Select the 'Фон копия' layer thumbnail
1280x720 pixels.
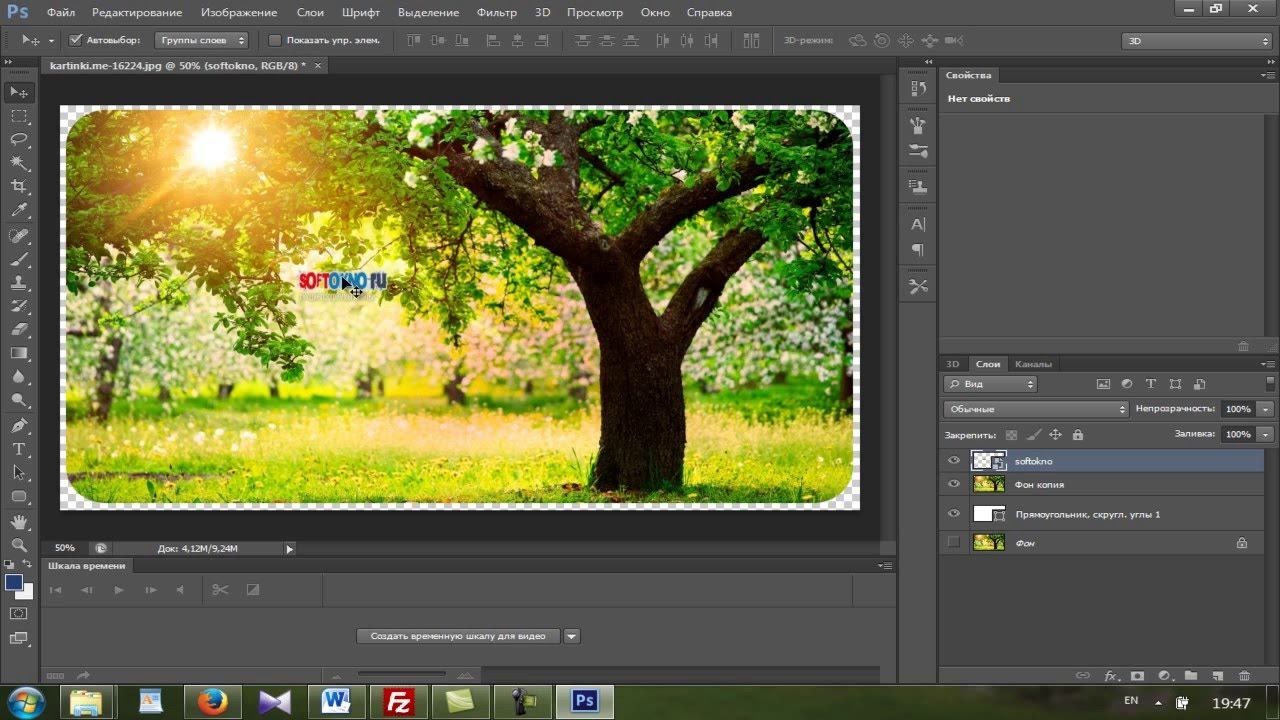(989, 485)
